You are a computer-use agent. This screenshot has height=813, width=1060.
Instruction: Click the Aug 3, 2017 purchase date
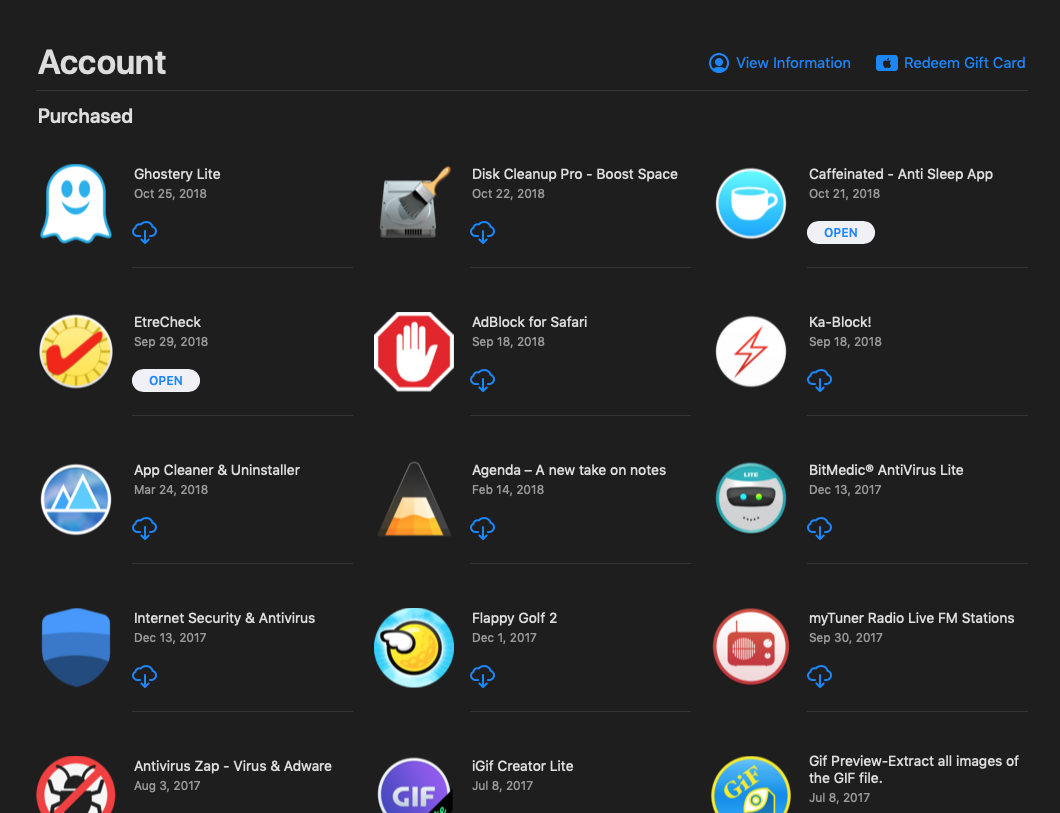[167, 785]
